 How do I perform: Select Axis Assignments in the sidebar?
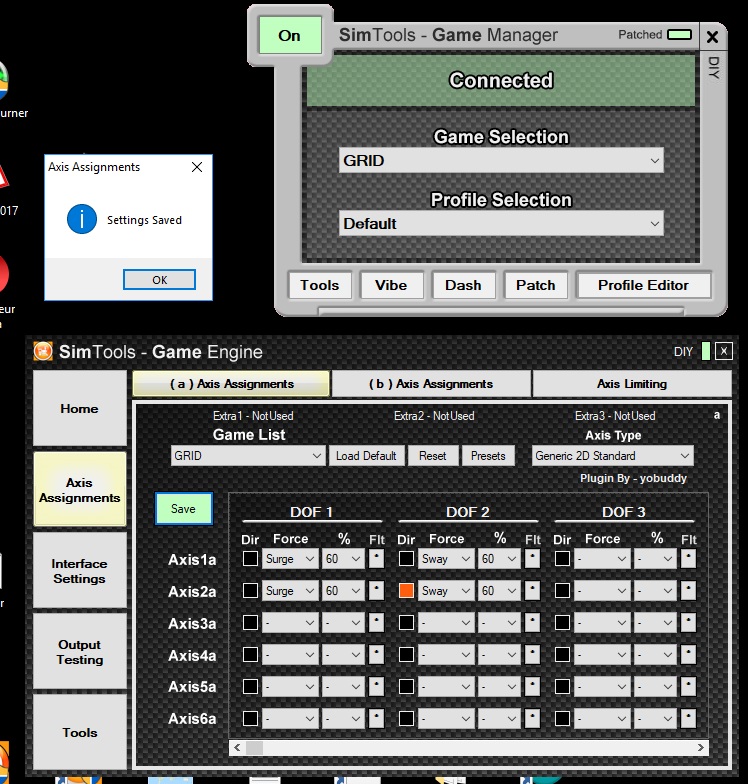80,490
